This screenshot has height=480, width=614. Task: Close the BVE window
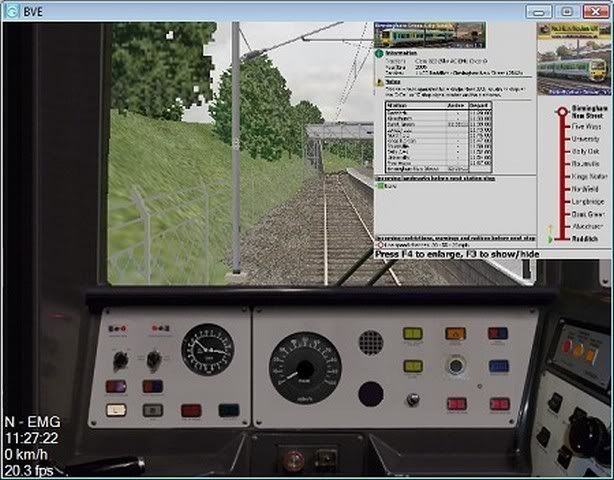(x=596, y=12)
